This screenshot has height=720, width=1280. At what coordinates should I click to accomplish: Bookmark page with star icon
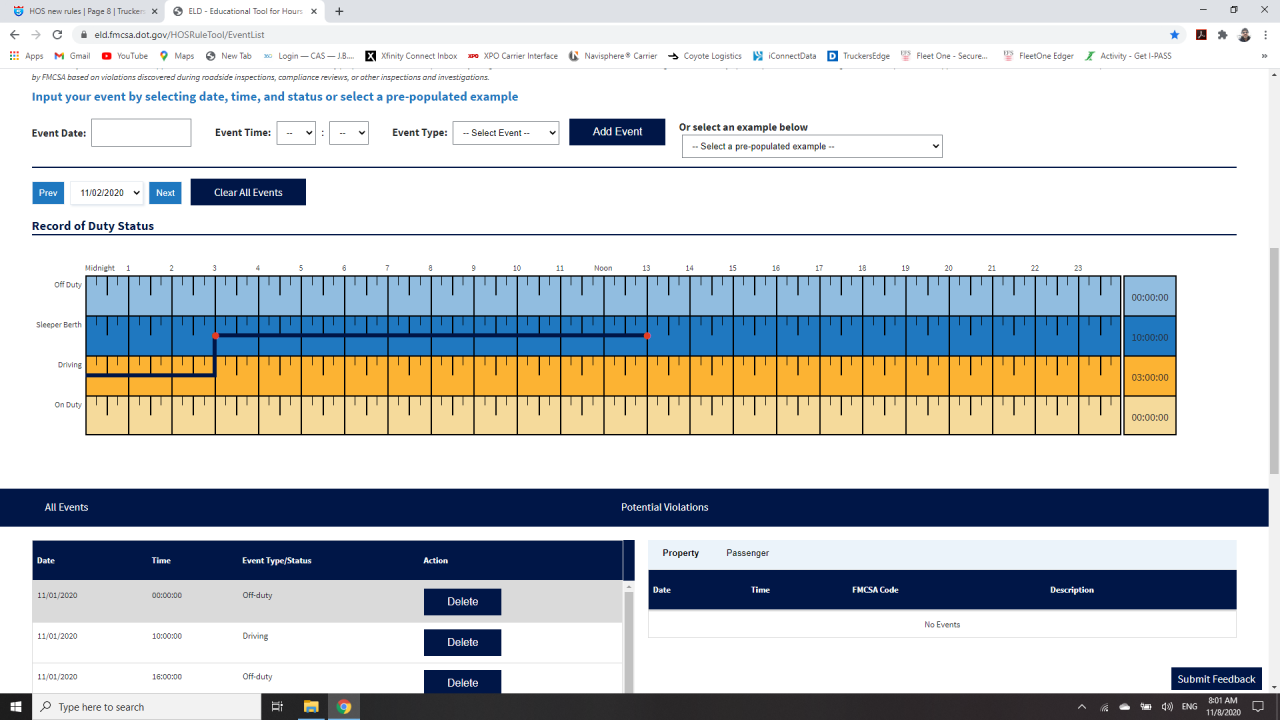(x=1174, y=34)
